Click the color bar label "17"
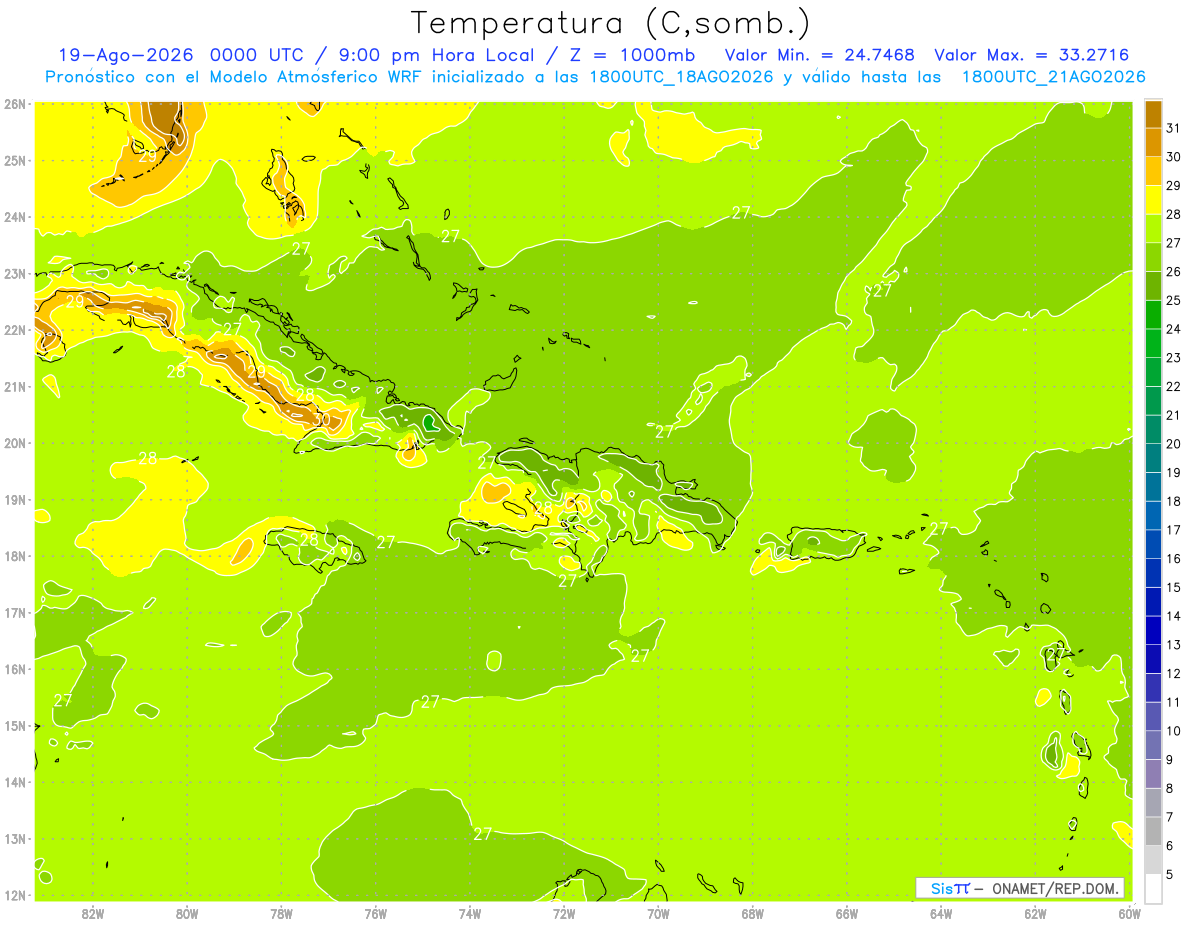 click(1173, 530)
